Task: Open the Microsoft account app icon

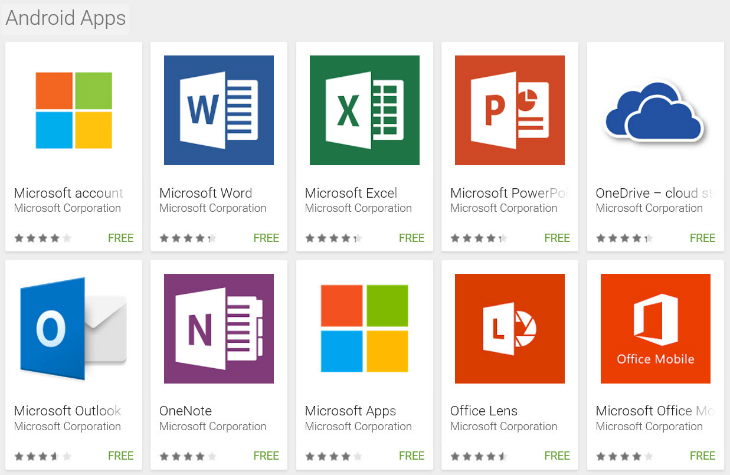Action: (x=74, y=110)
